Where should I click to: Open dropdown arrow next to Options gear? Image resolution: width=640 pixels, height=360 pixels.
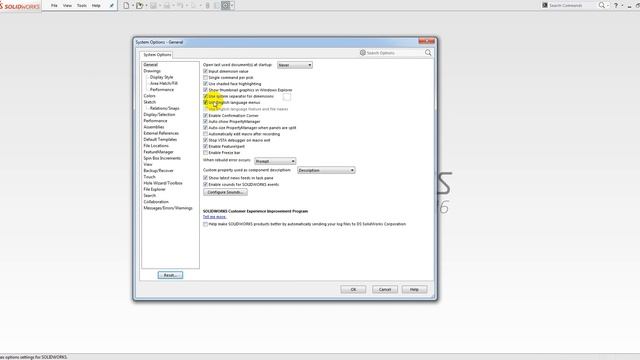232,6
